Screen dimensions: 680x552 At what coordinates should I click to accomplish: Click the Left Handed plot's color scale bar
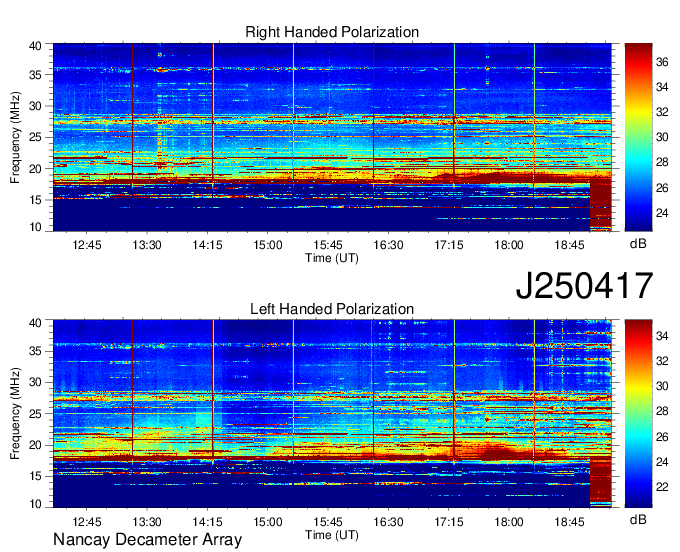point(638,414)
